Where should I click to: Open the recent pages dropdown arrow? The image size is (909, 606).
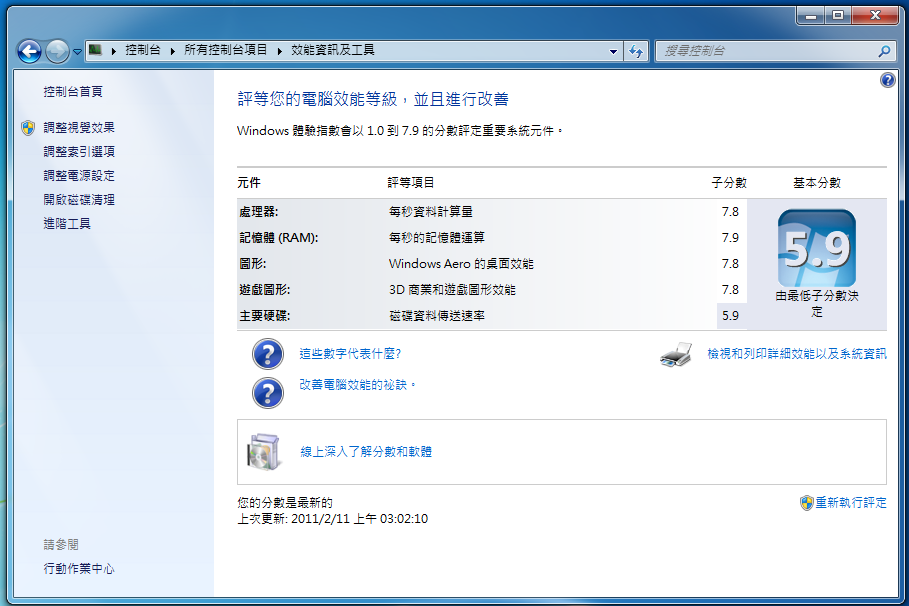(x=78, y=52)
